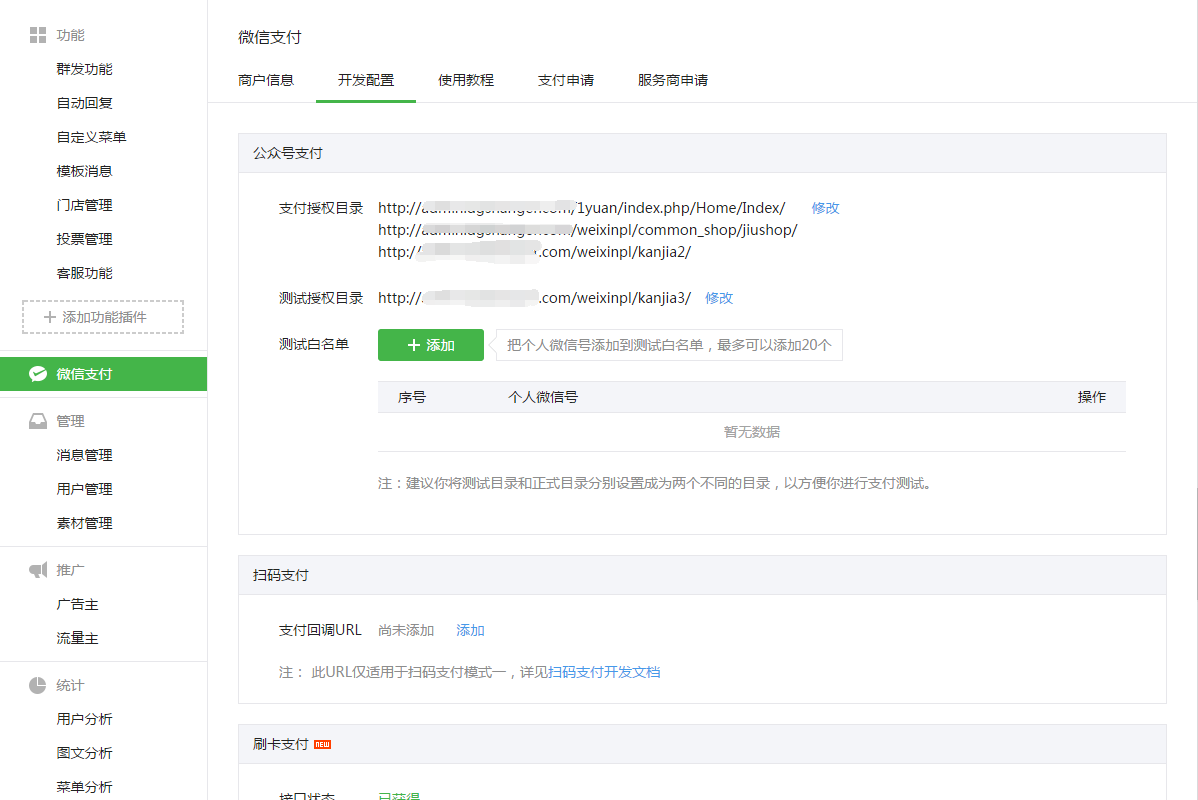This screenshot has width=1198, height=800.
Task: Click the whitelist tooltip about 20个 limit
Action: tap(669, 345)
